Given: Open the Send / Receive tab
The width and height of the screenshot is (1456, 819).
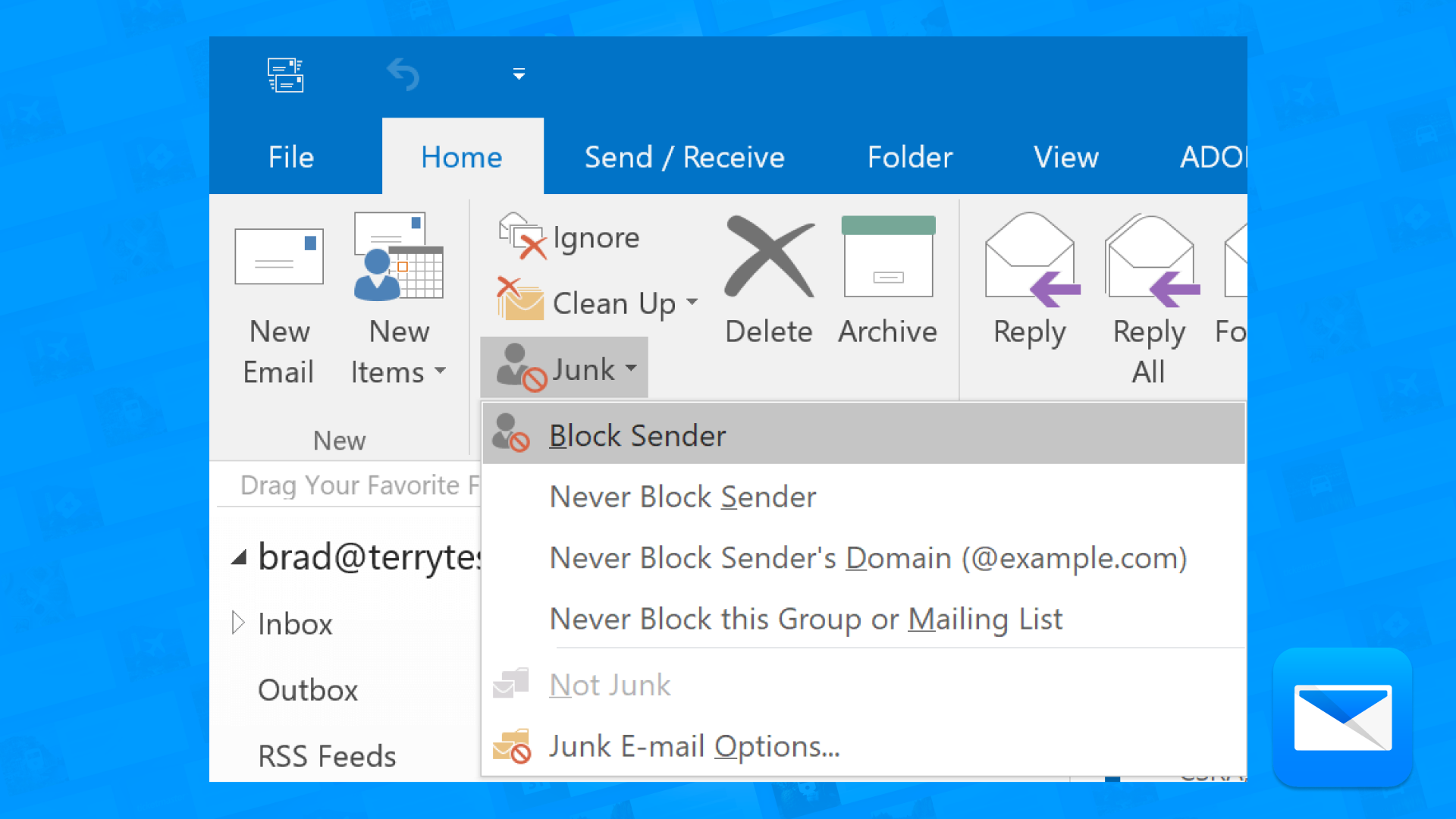Looking at the screenshot, I should point(684,157).
